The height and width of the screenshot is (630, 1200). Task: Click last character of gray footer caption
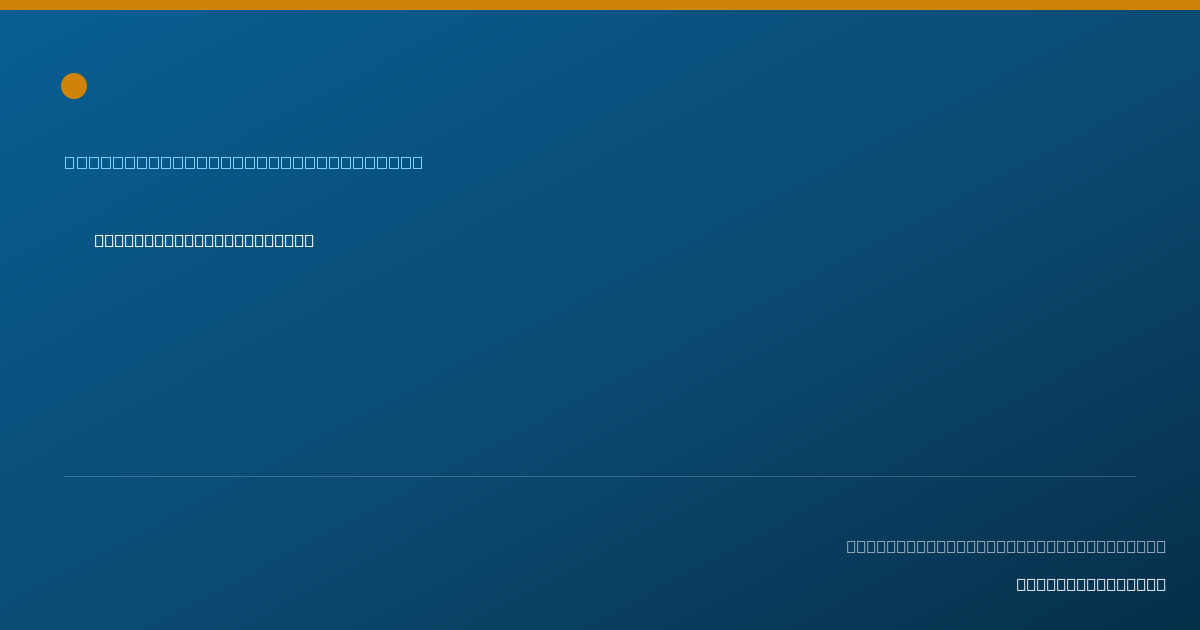[1161, 546]
